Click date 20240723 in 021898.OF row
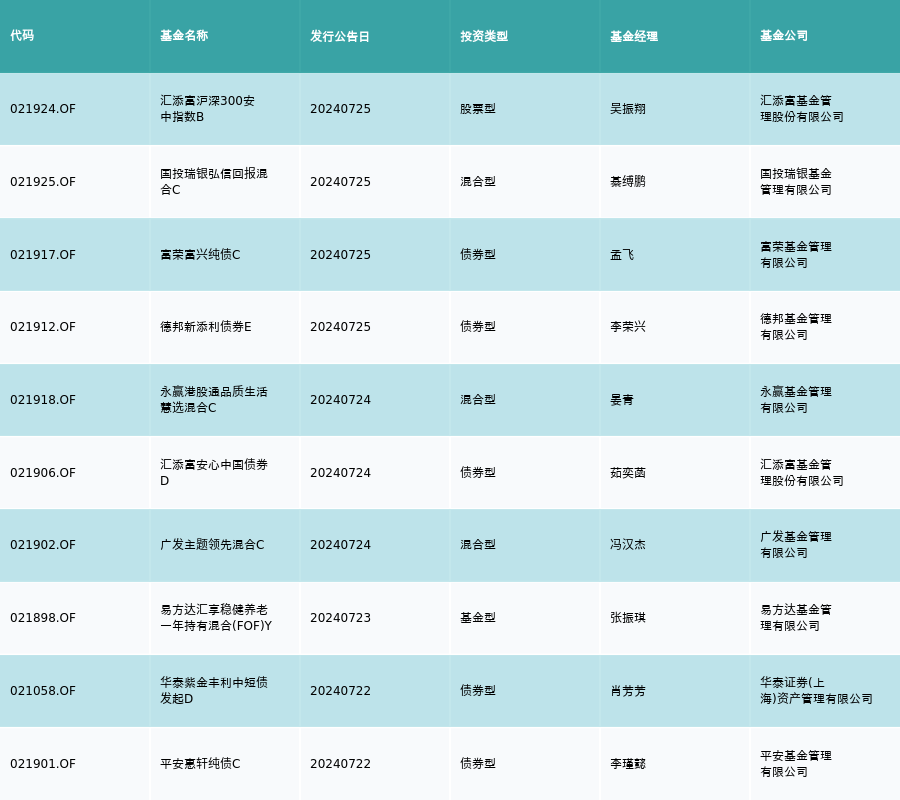 coord(340,618)
